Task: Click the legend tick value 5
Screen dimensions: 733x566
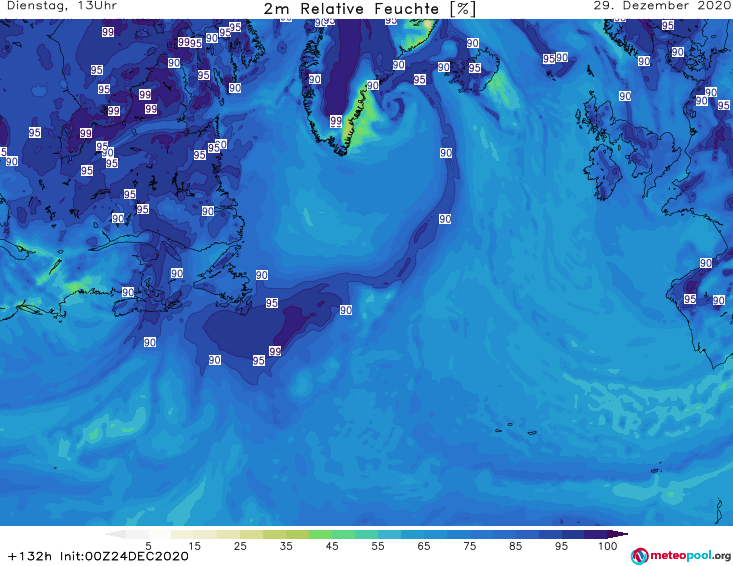Action: [x=148, y=546]
